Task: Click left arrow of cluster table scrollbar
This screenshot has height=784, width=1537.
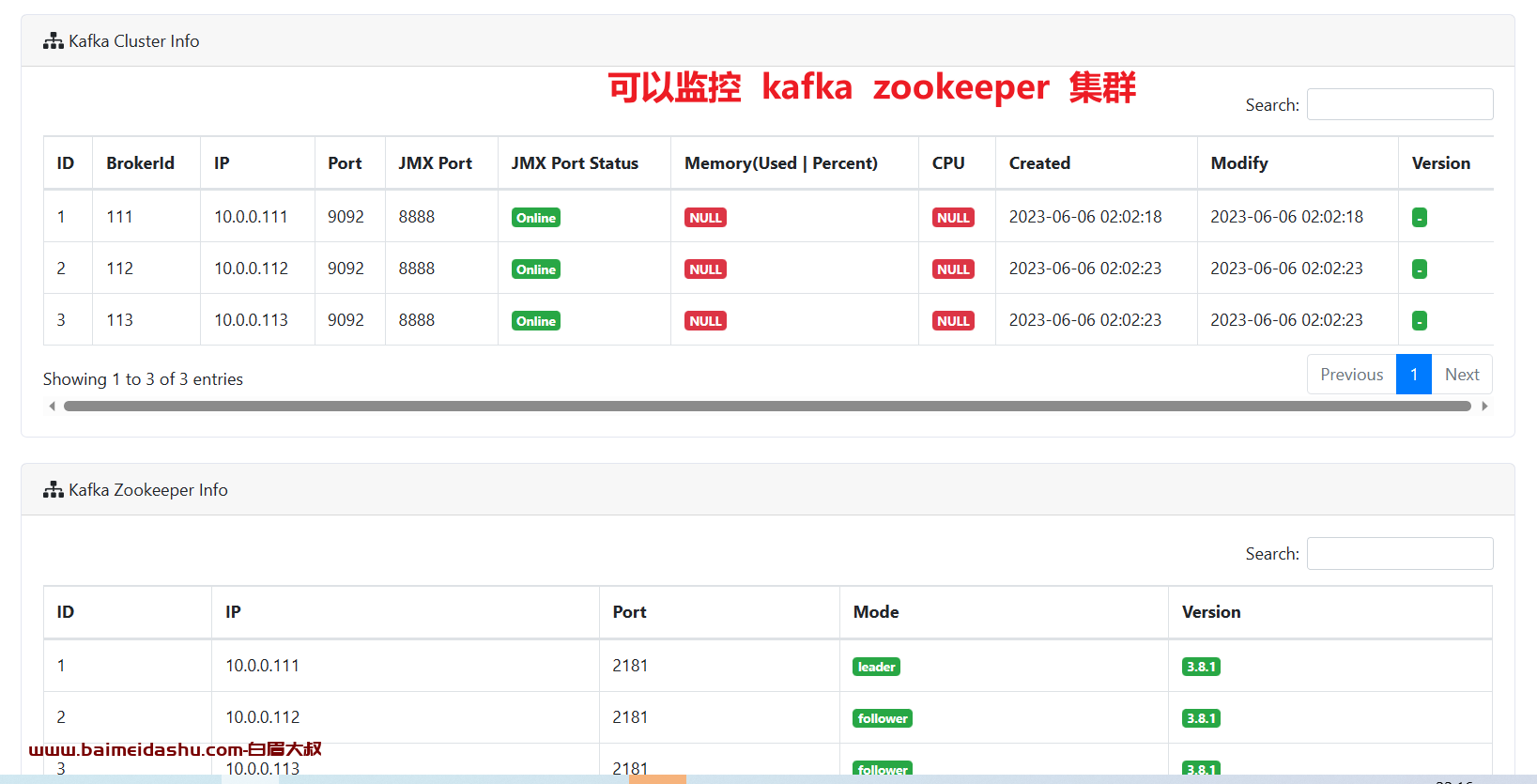Action: click(52, 407)
